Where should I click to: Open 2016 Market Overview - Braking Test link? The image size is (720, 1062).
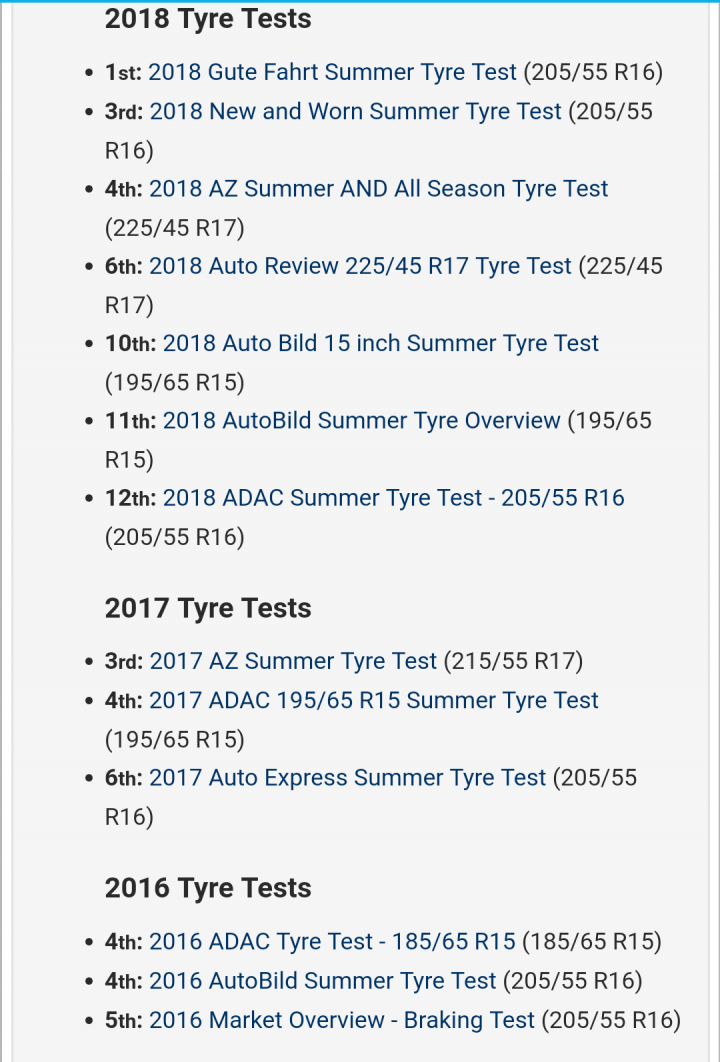click(342, 1019)
